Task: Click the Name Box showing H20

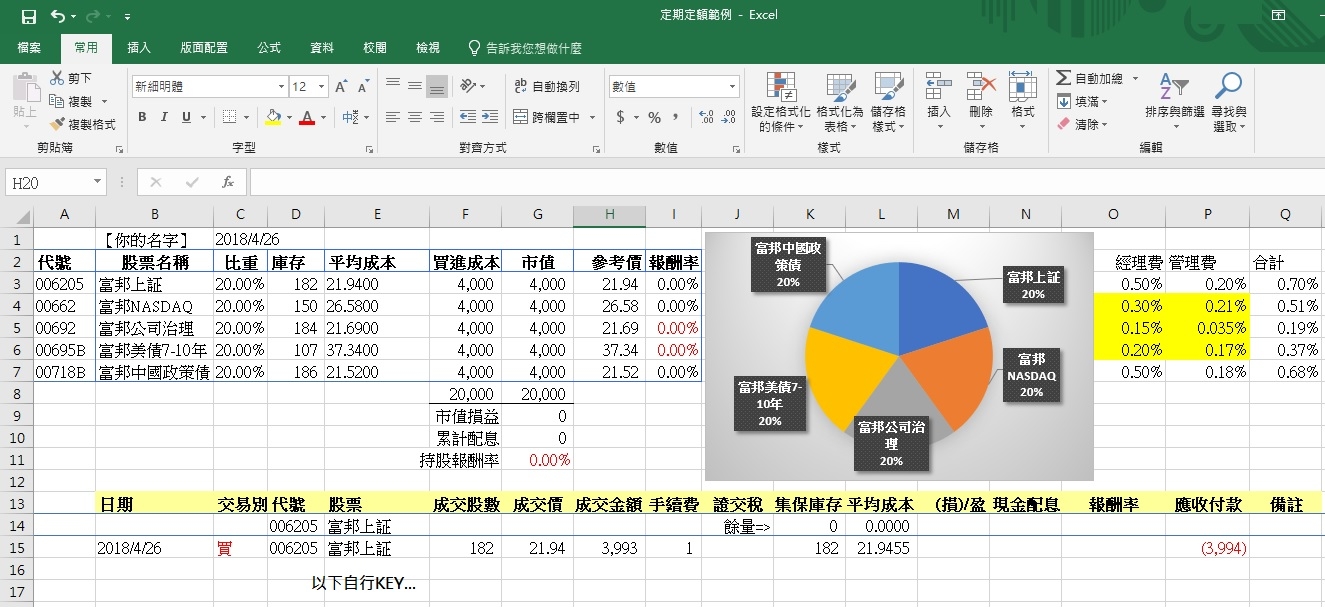Action: pyautogui.click(x=48, y=183)
